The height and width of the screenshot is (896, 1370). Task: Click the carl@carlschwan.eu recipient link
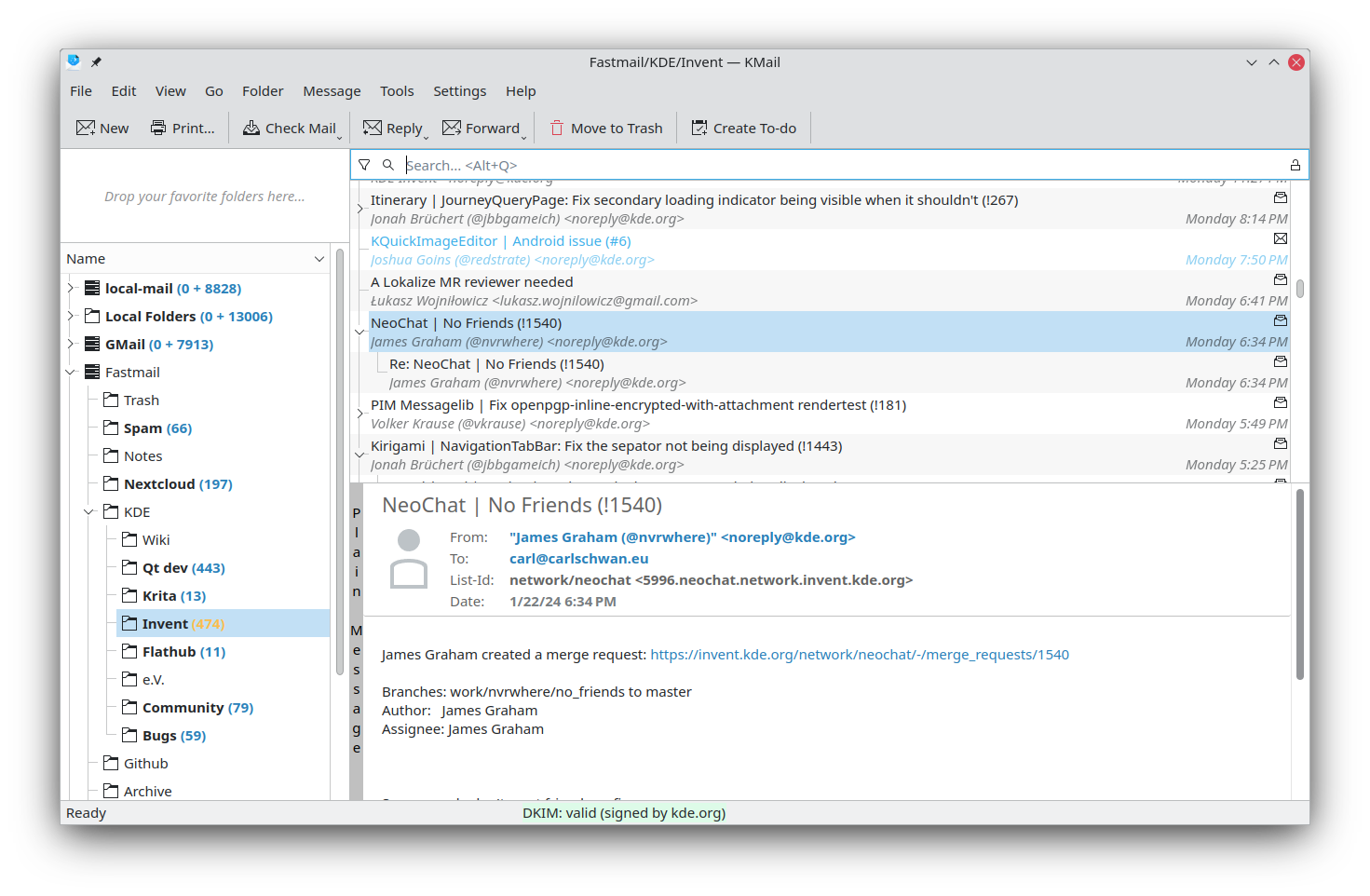(578, 558)
